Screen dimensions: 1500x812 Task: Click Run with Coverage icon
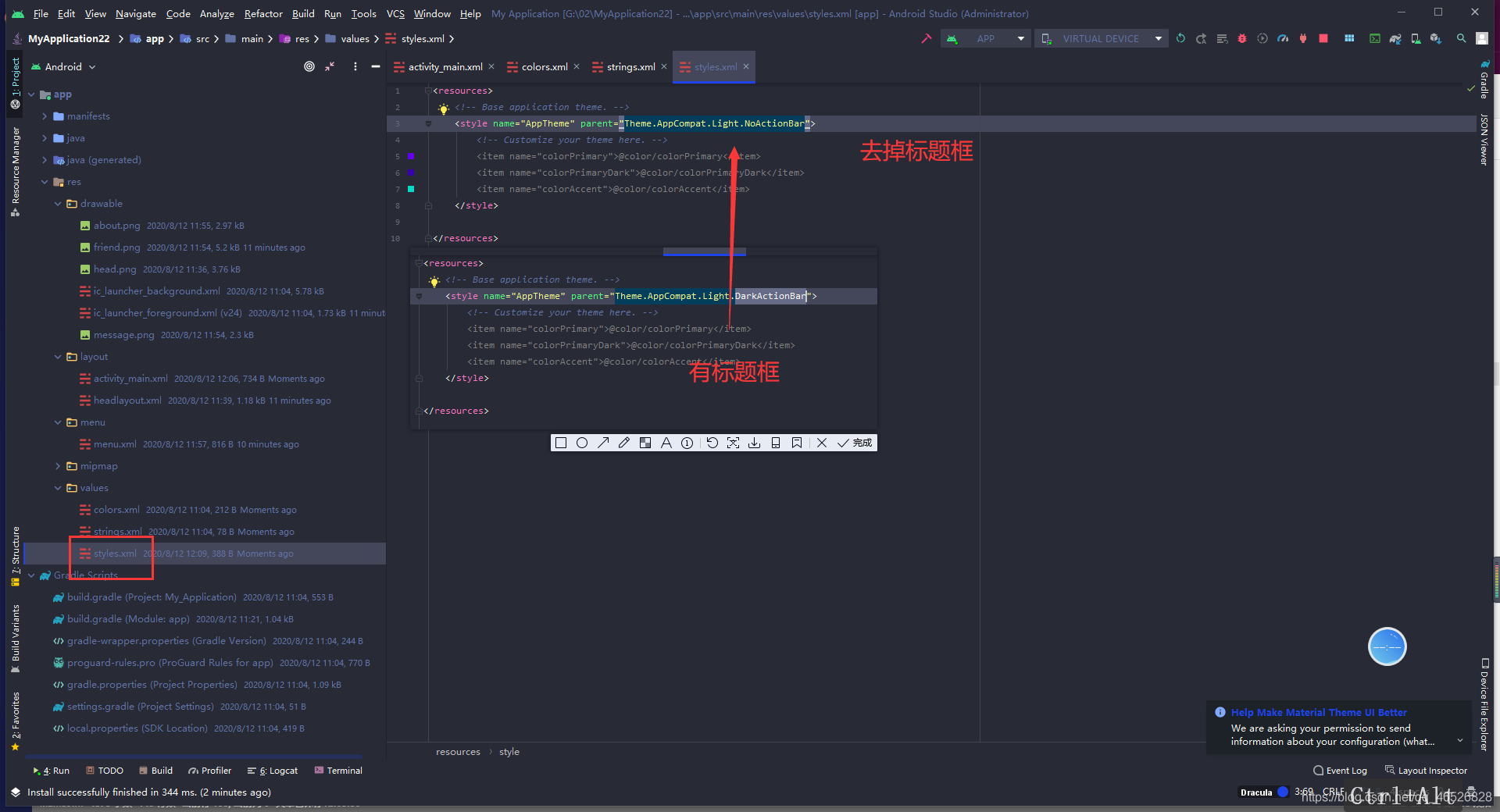point(1262,38)
